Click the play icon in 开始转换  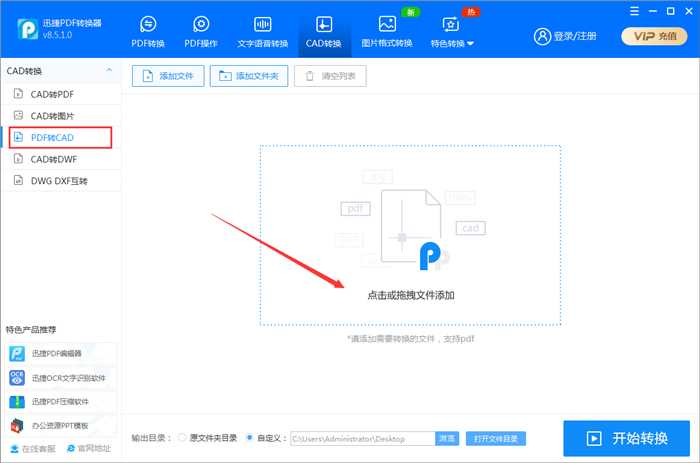(x=594, y=438)
